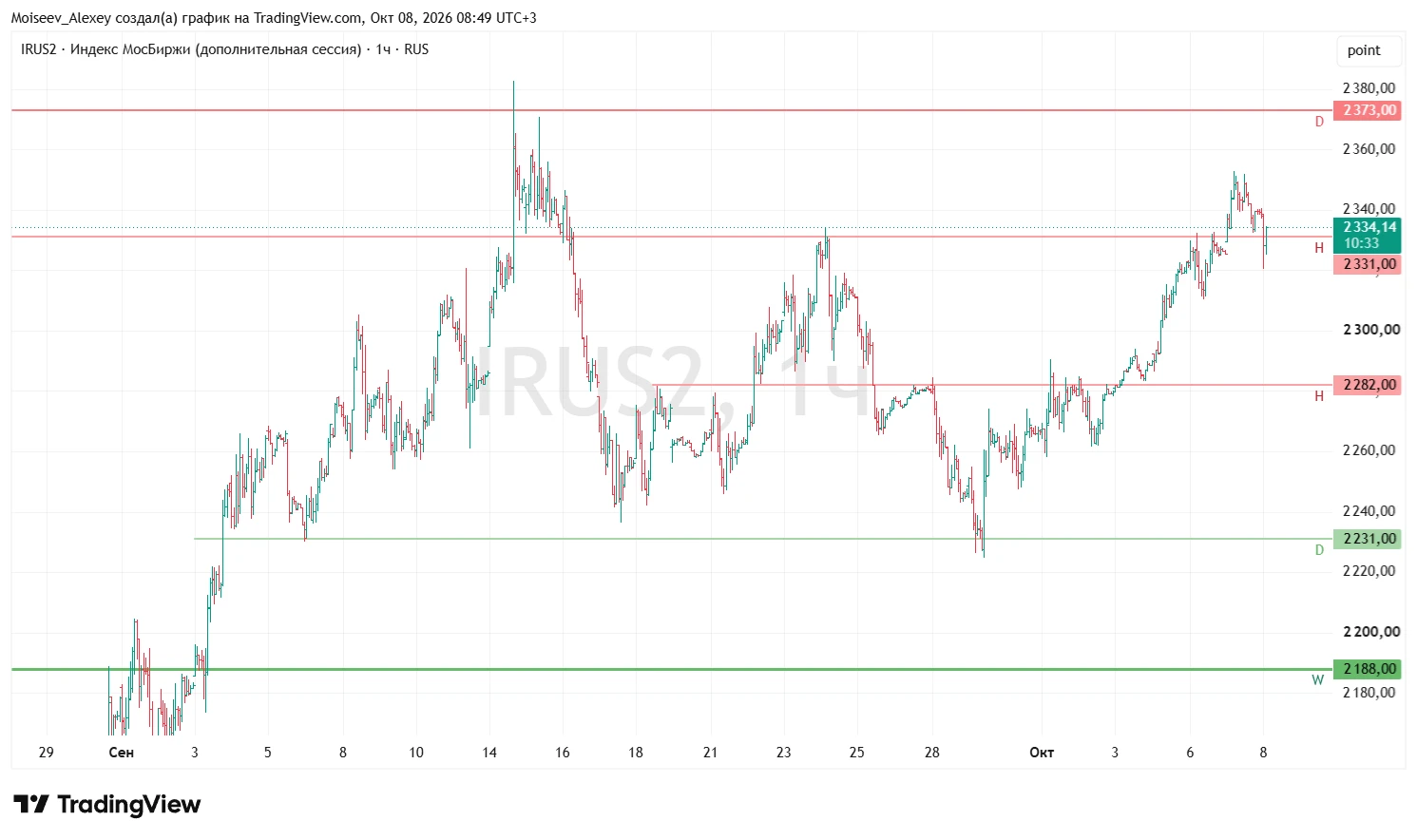Click the red 'D' label on the 2 373,00 line
This screenshot has height=840, width=1417.
point(1319,122)
